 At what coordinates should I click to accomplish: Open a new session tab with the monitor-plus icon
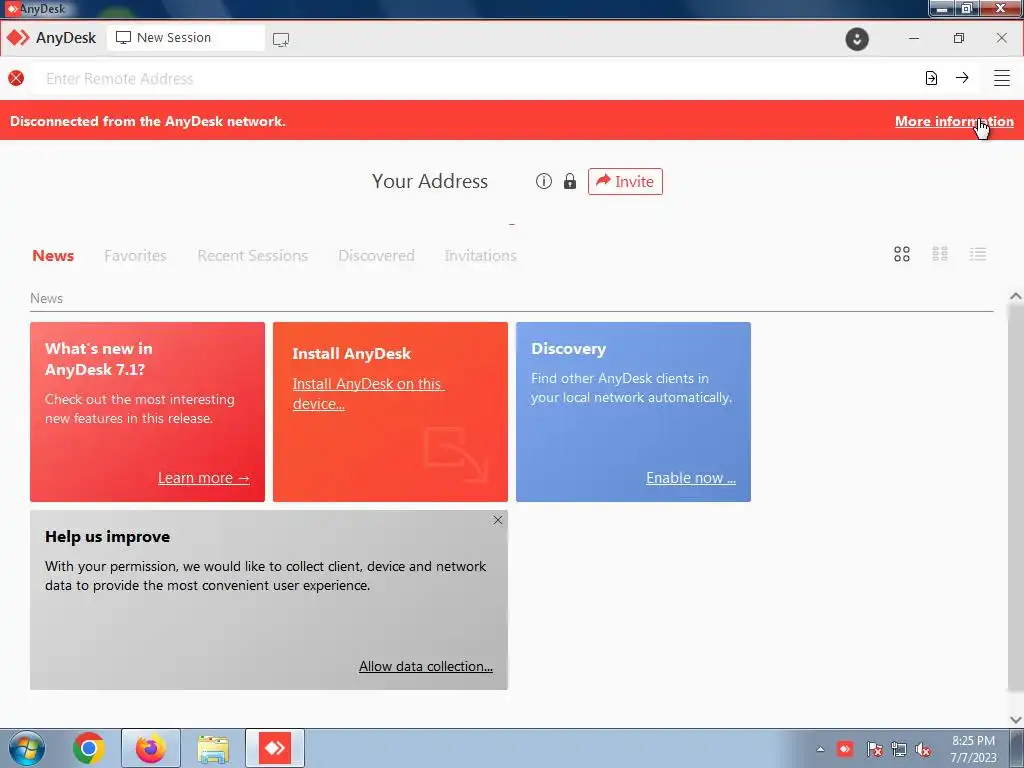click(x=281, y=40)
